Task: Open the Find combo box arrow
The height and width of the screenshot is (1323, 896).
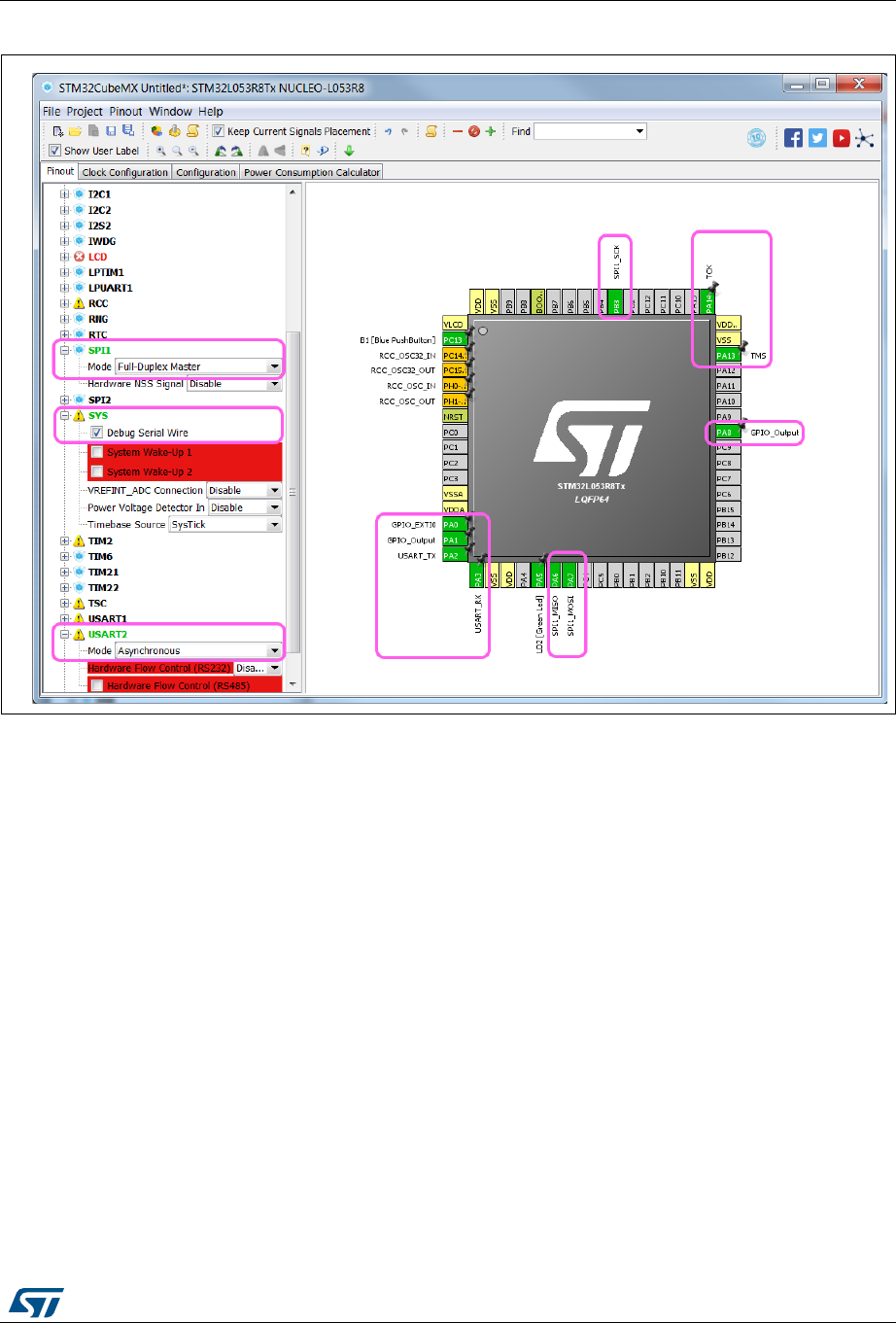Action: [x=639, y=131]
